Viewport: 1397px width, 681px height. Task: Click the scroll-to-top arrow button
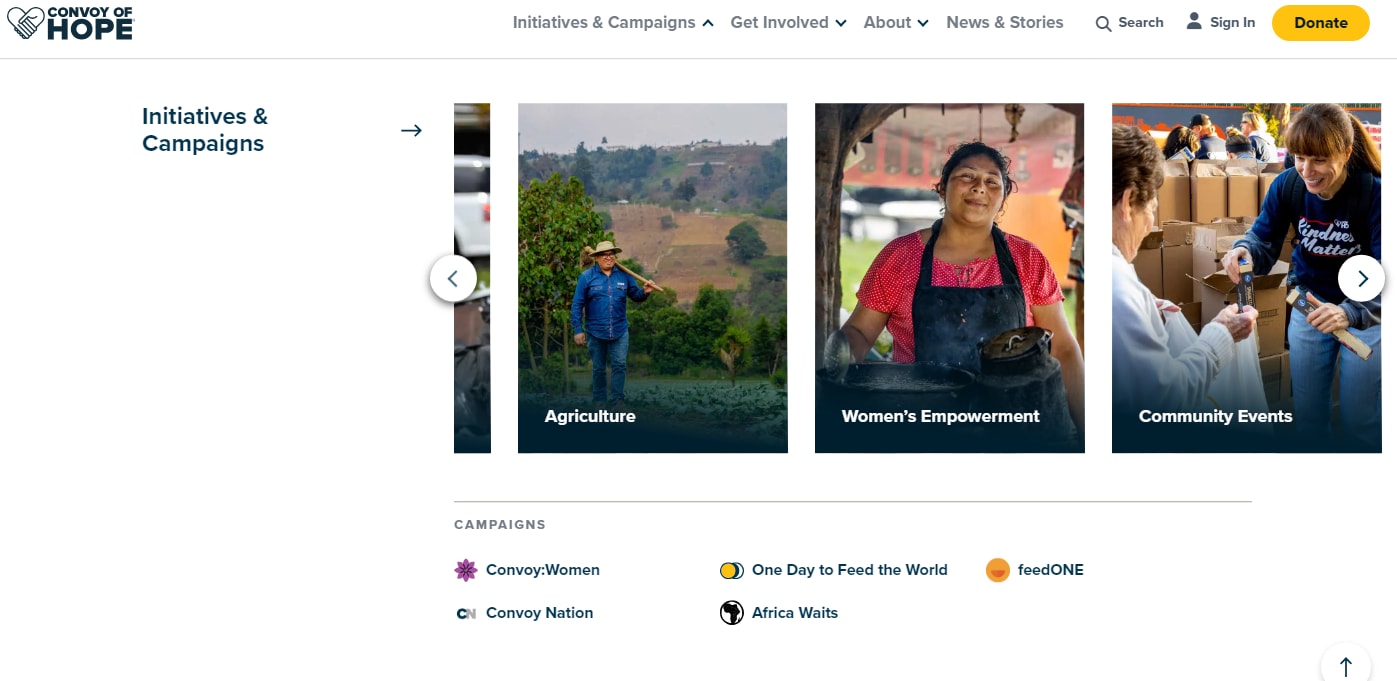pyautogui.click(x=1346, y=666)
